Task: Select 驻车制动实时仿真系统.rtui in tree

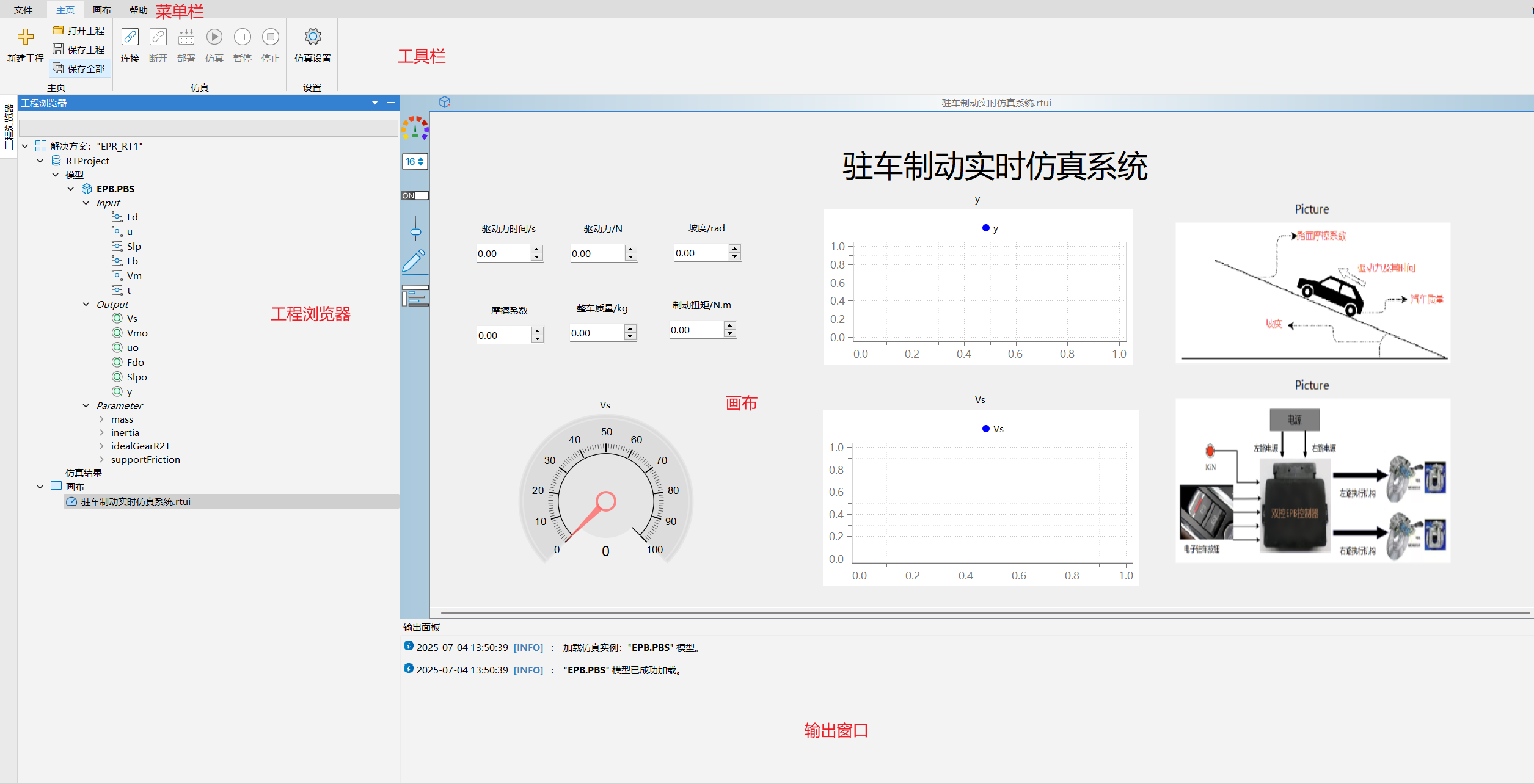Action: click(232, 501)
